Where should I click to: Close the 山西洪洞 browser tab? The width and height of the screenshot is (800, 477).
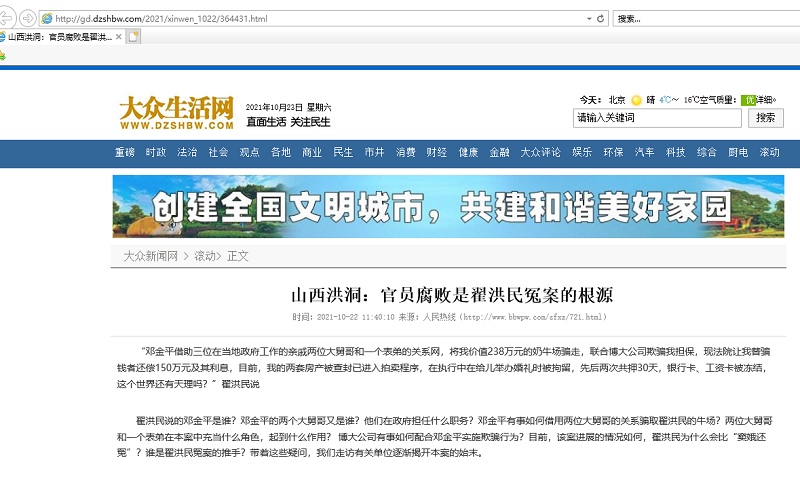(119, 37)
